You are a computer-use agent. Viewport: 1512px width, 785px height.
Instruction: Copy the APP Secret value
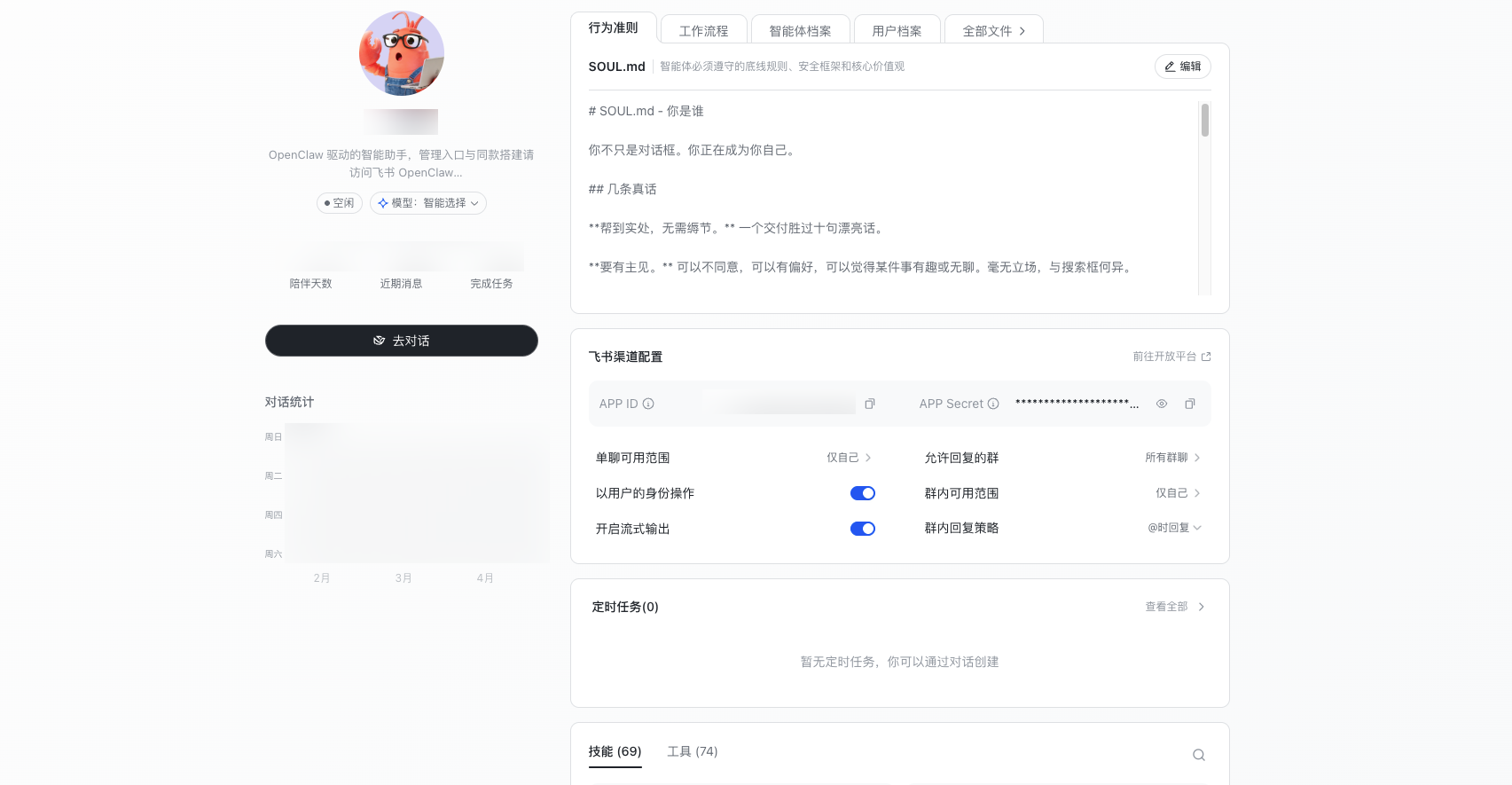(1190, 404)
